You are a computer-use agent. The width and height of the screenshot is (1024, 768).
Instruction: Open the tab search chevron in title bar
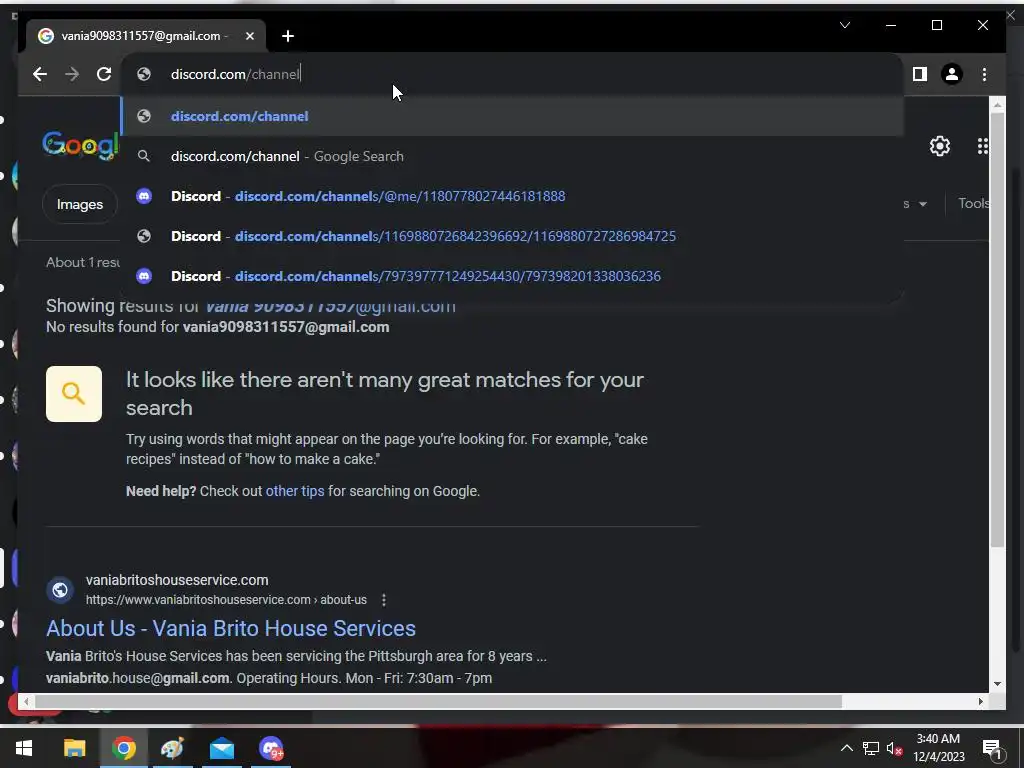pyautogui.click(x=844, y=25)
